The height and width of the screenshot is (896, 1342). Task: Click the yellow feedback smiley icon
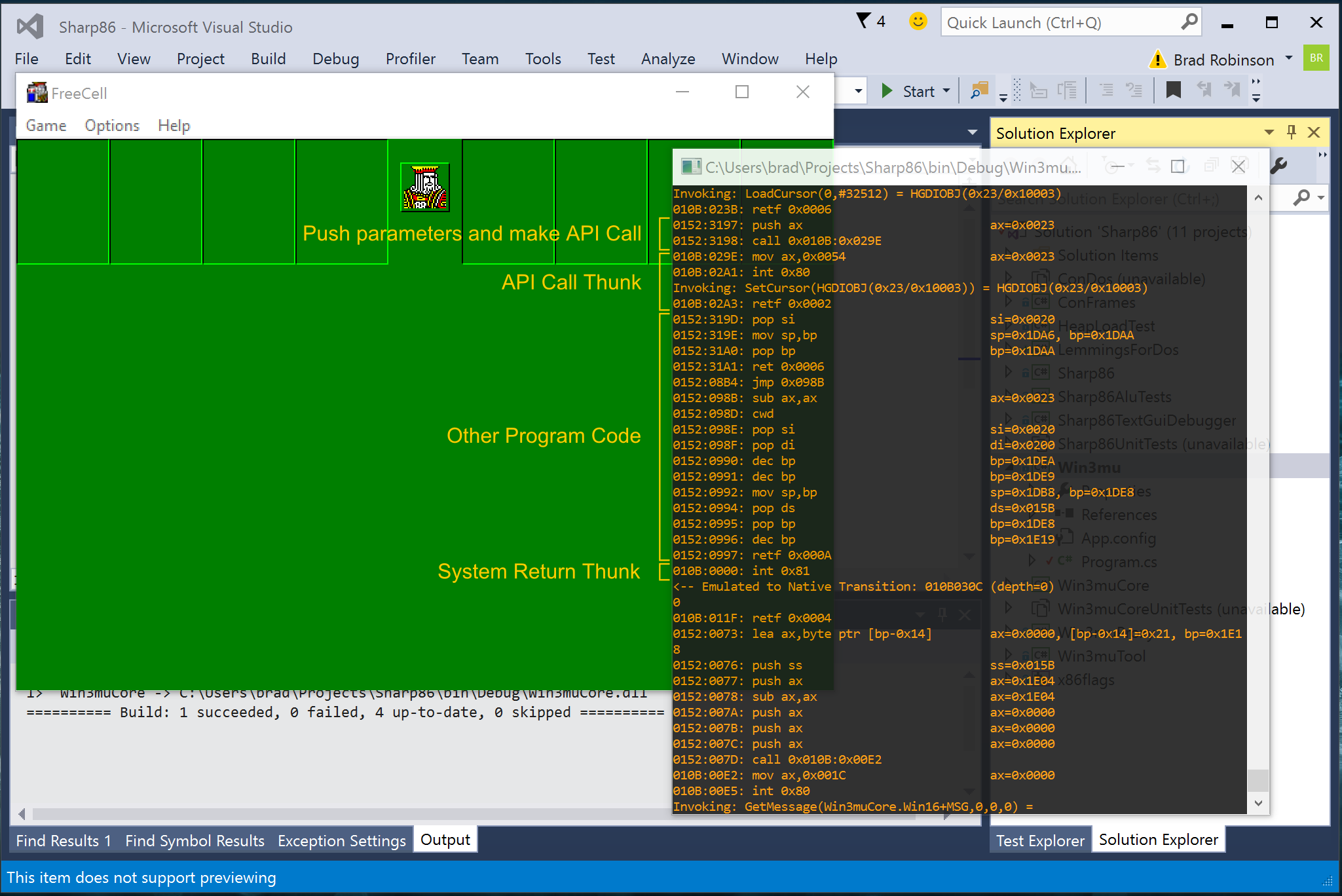click(x=918, y=22)
